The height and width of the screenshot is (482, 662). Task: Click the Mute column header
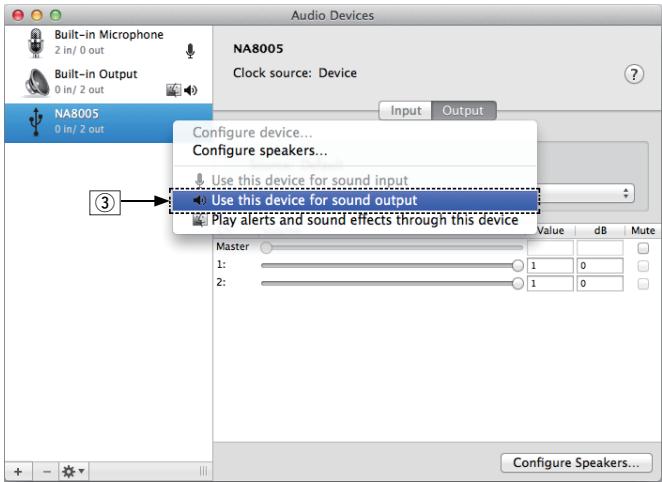click(643, 230)
